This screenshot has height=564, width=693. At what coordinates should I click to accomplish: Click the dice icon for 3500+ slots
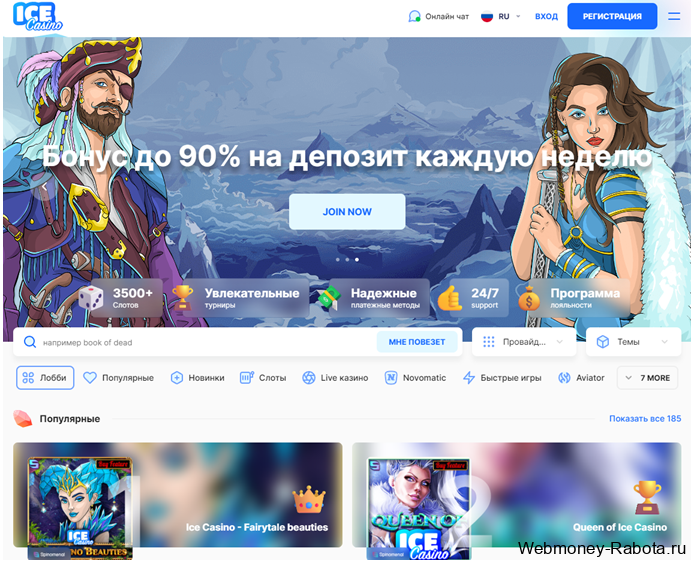[91, 297]
